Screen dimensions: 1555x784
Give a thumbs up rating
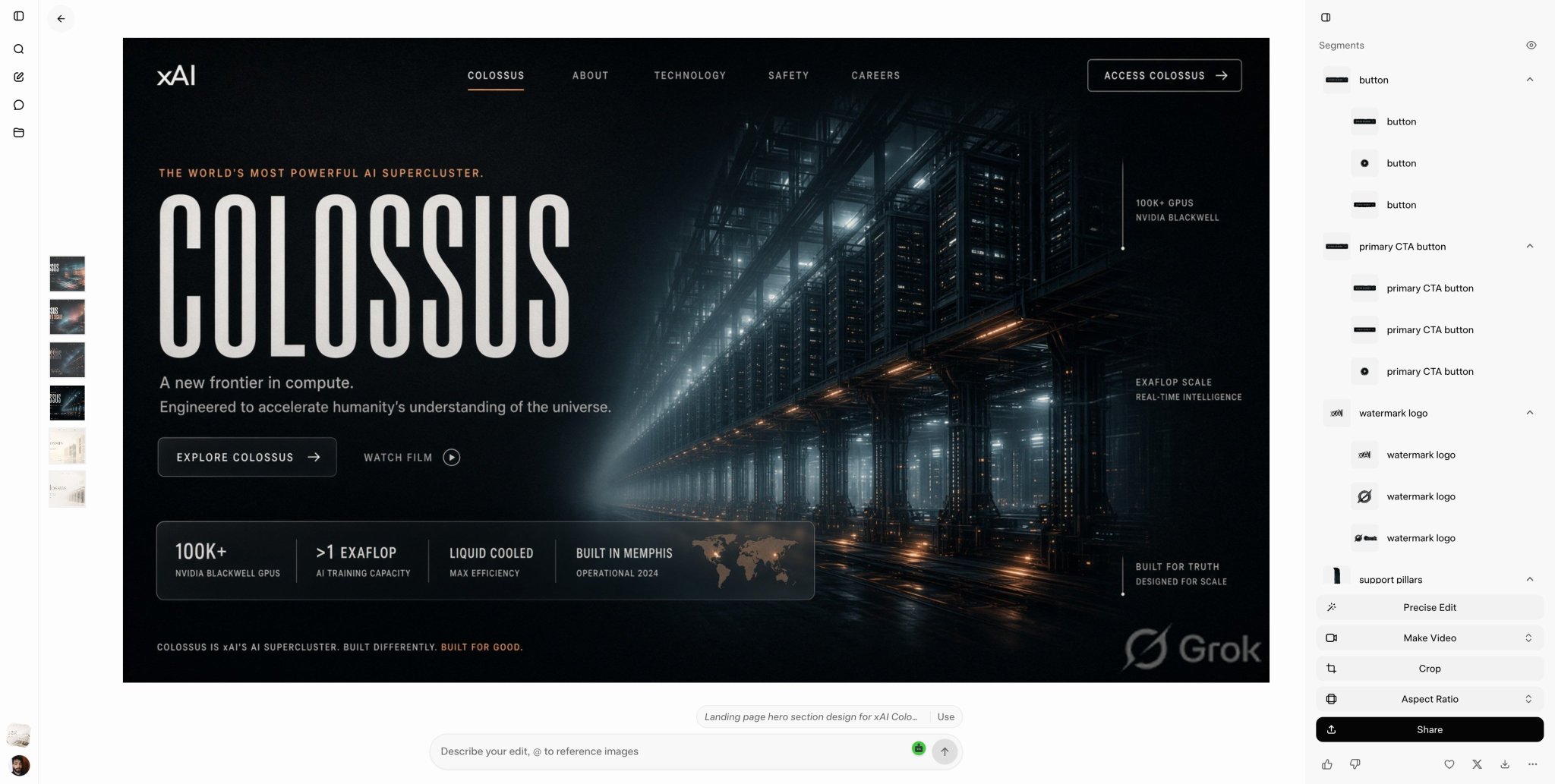coord(1327,764)
